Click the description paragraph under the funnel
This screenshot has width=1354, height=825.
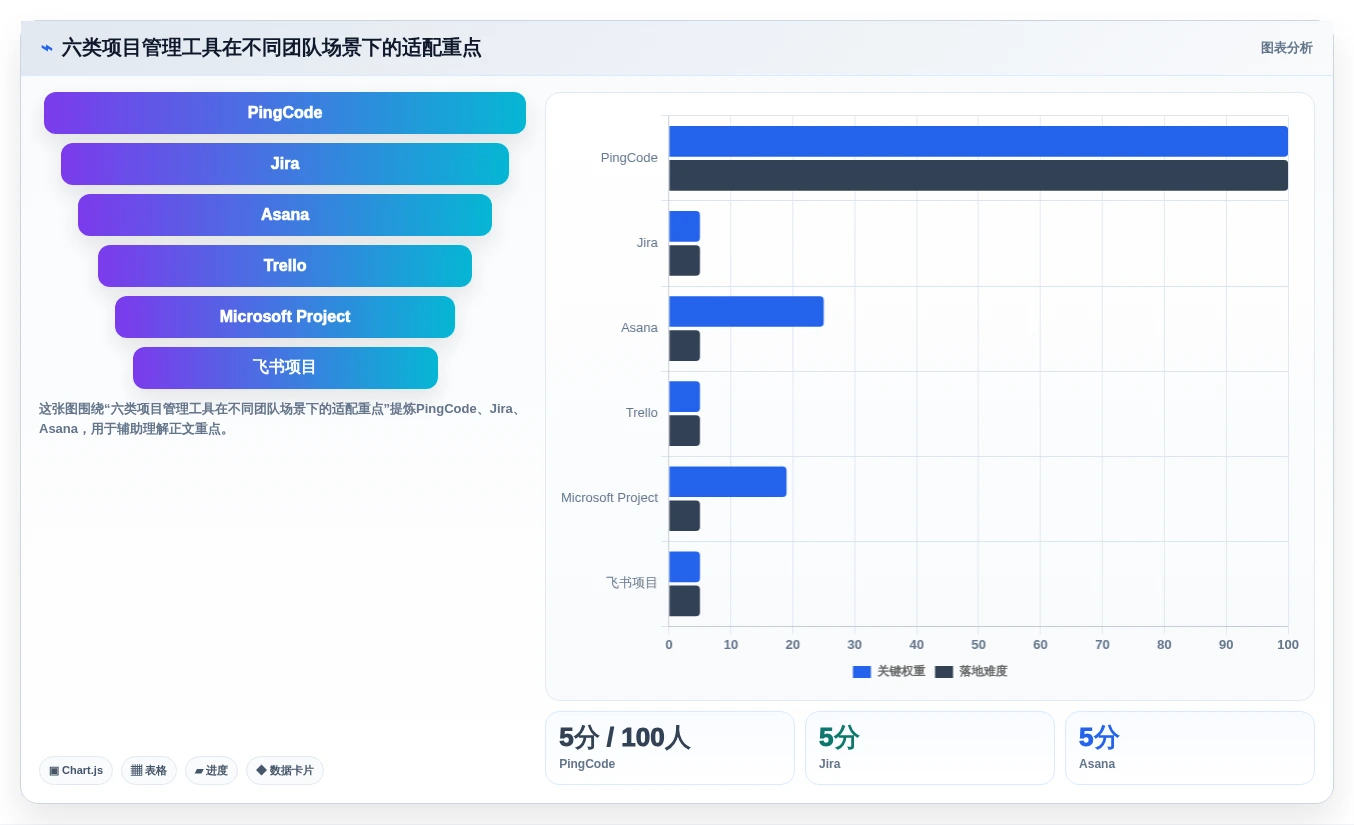(281, 419)
